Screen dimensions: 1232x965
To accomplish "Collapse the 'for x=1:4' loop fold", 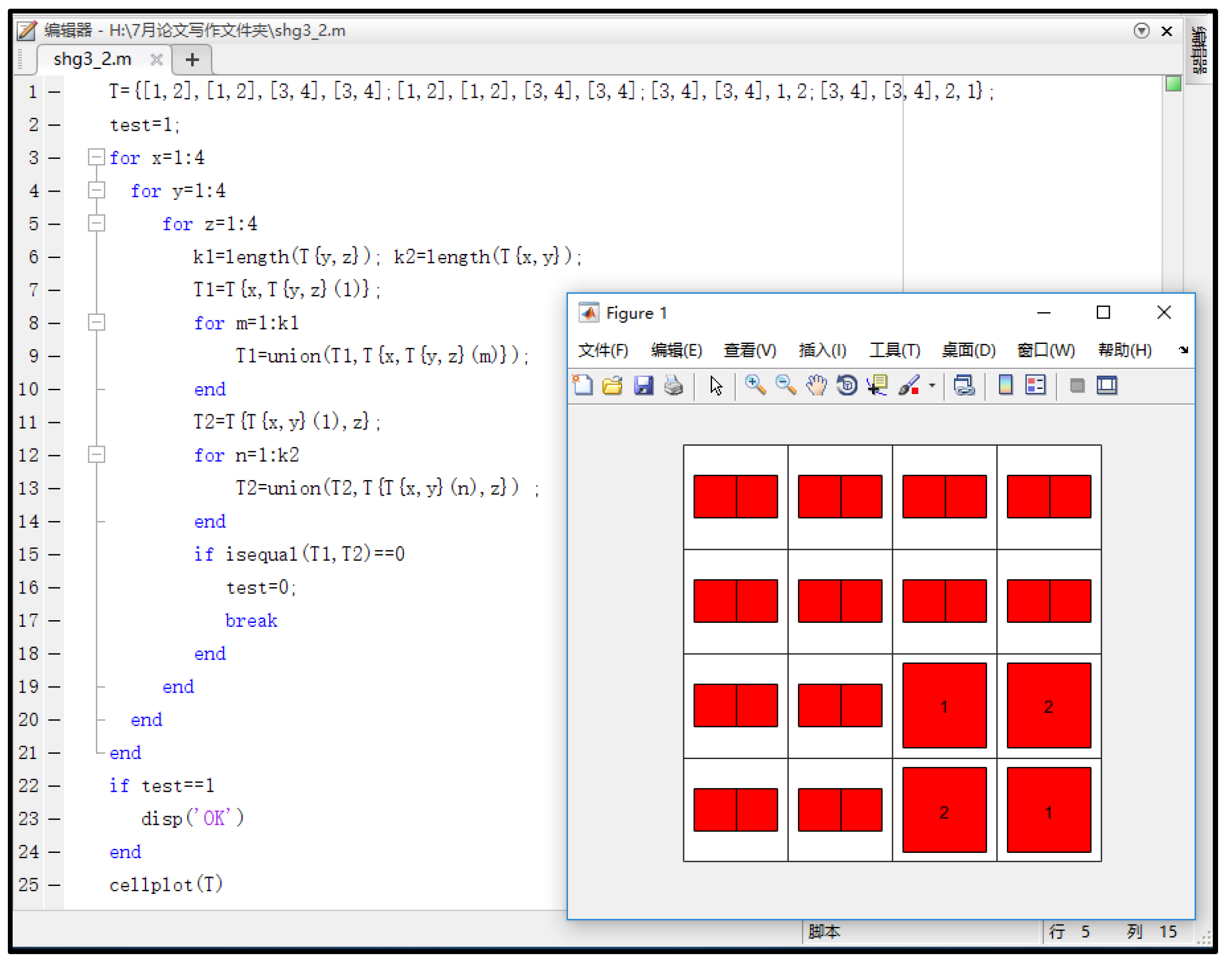I will point(96,157).
